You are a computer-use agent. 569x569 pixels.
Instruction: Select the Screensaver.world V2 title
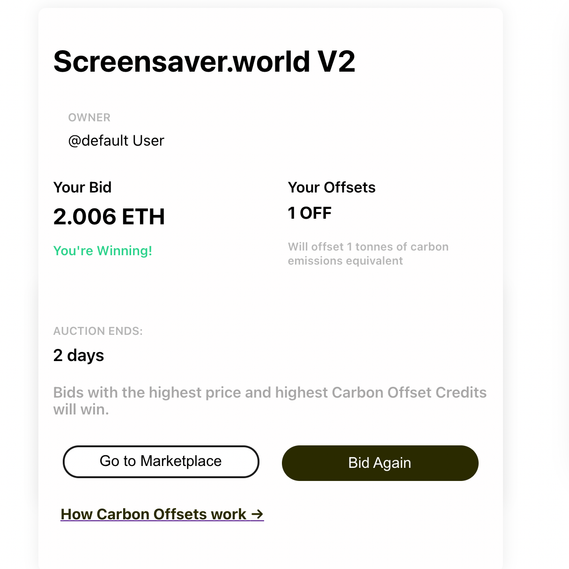point(204,61)
